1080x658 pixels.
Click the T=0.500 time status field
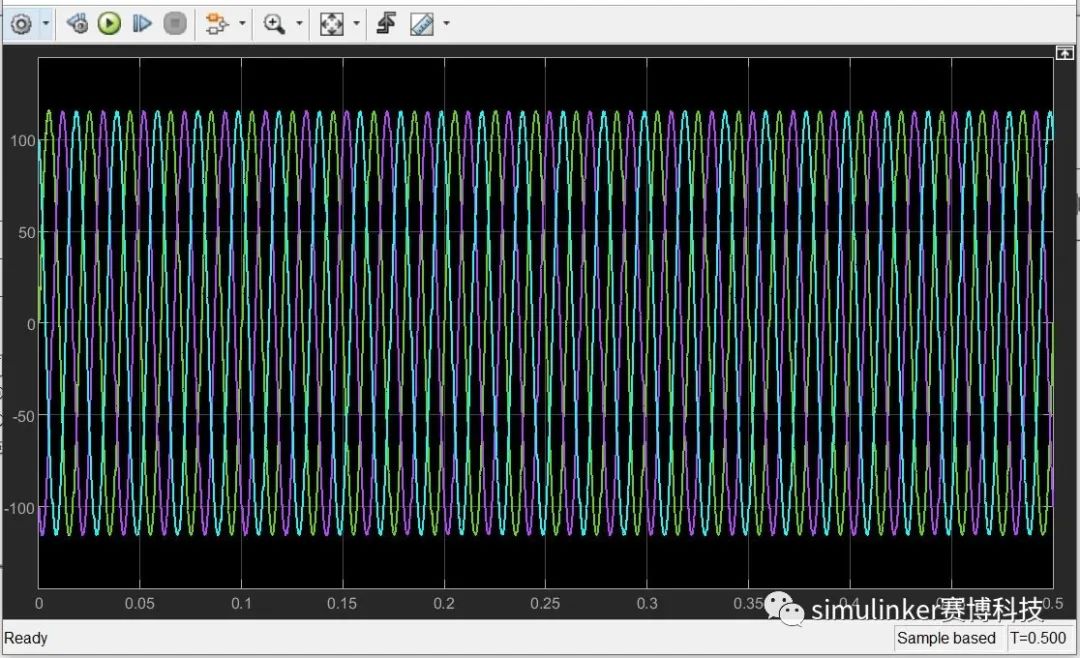1037,638
